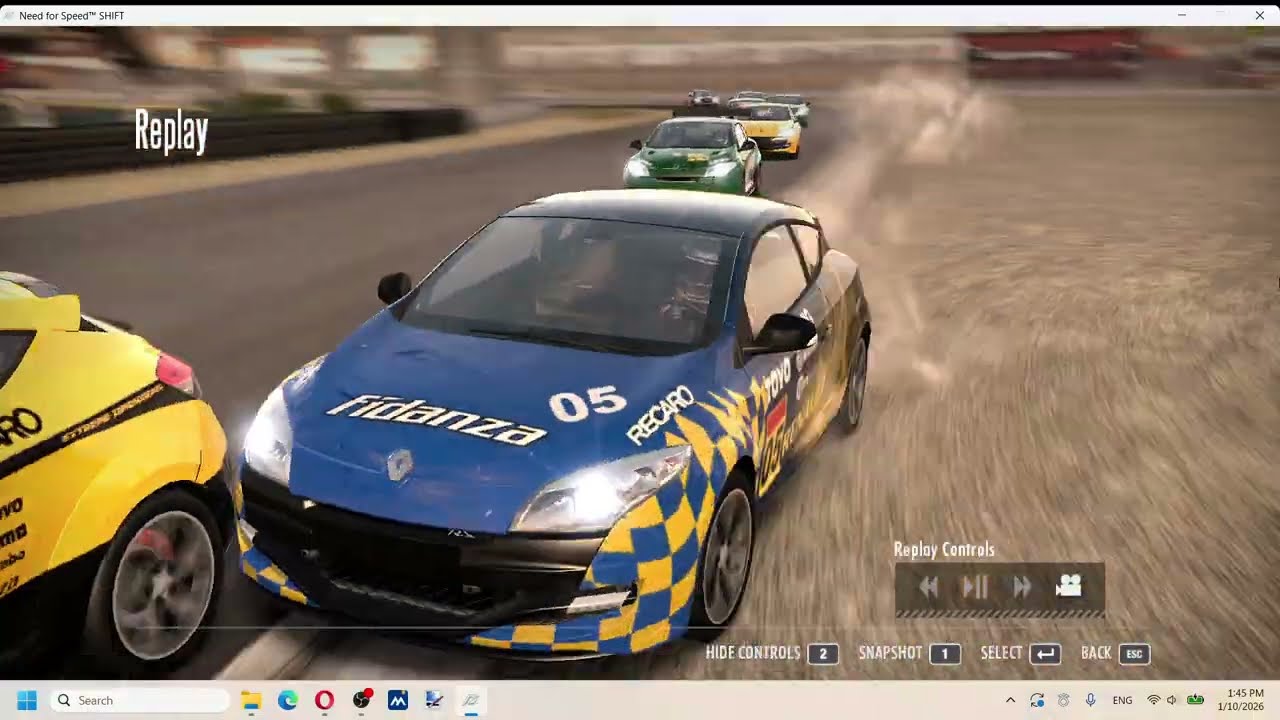Screen dimensions: 1280x720
Task: Close the Need for Speed window
Action: point(1259,15)
